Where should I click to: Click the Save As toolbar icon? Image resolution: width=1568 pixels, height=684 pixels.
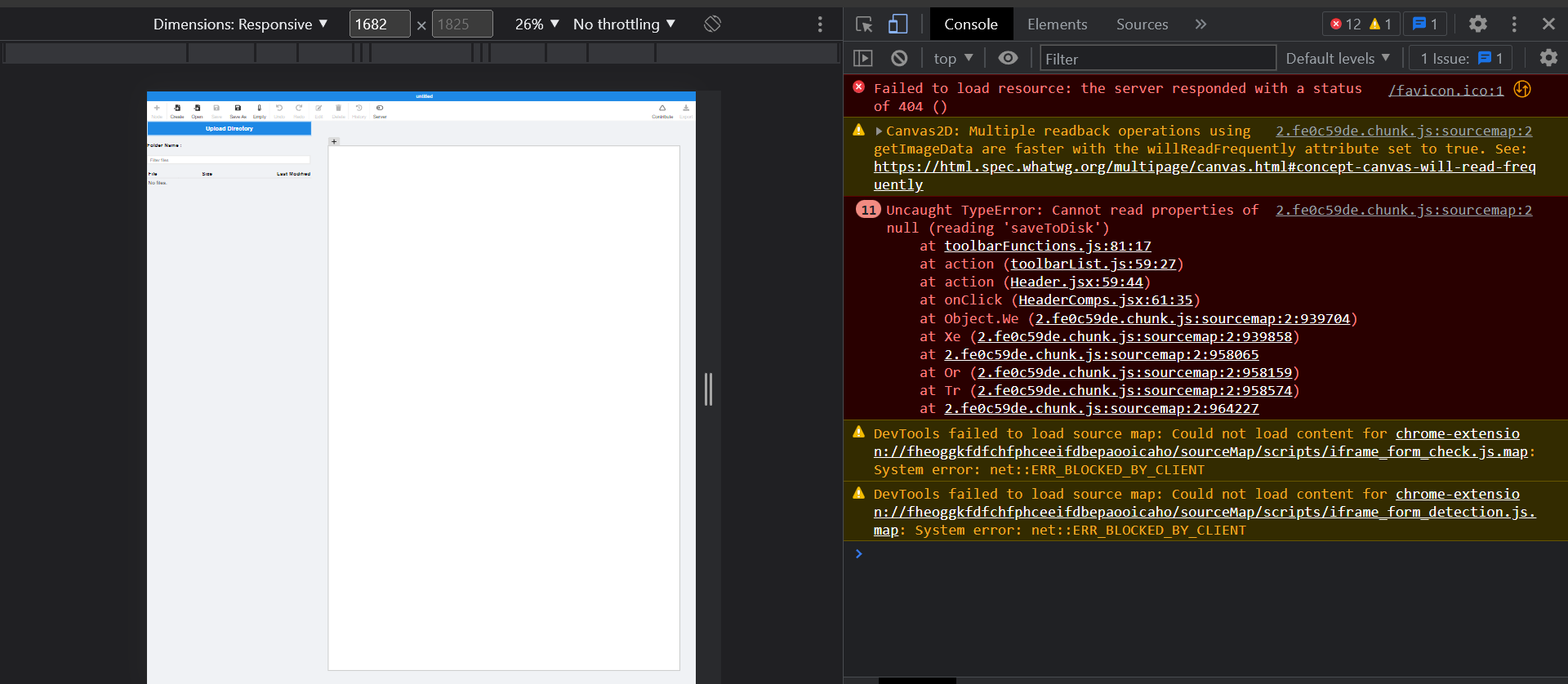pos(238,108)
